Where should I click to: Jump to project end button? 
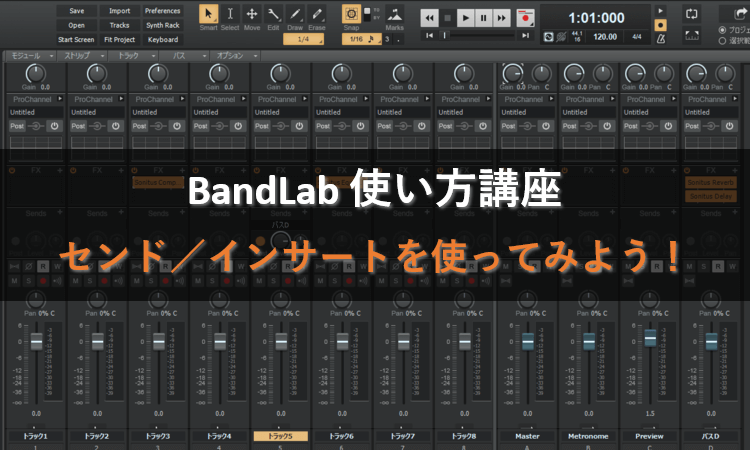pyautogui.click(x=525, y=35)
